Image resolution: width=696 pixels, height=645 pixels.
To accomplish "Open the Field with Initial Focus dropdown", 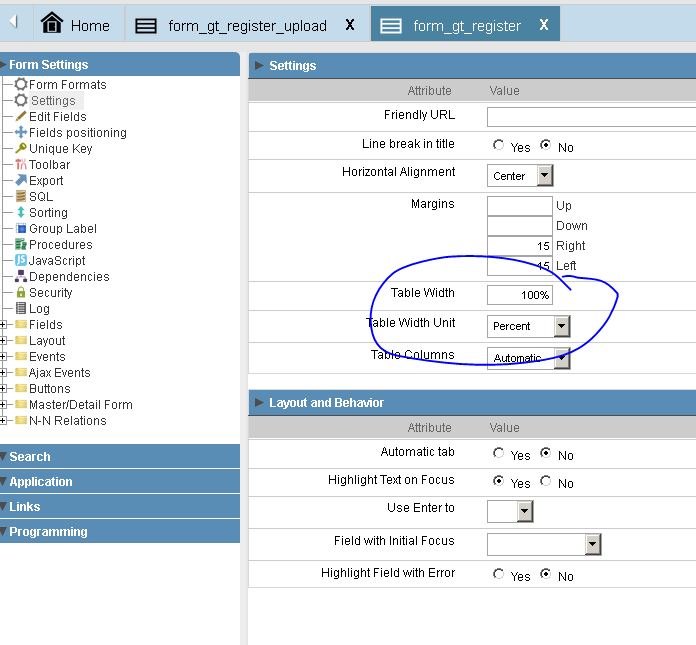I will 544,544.
